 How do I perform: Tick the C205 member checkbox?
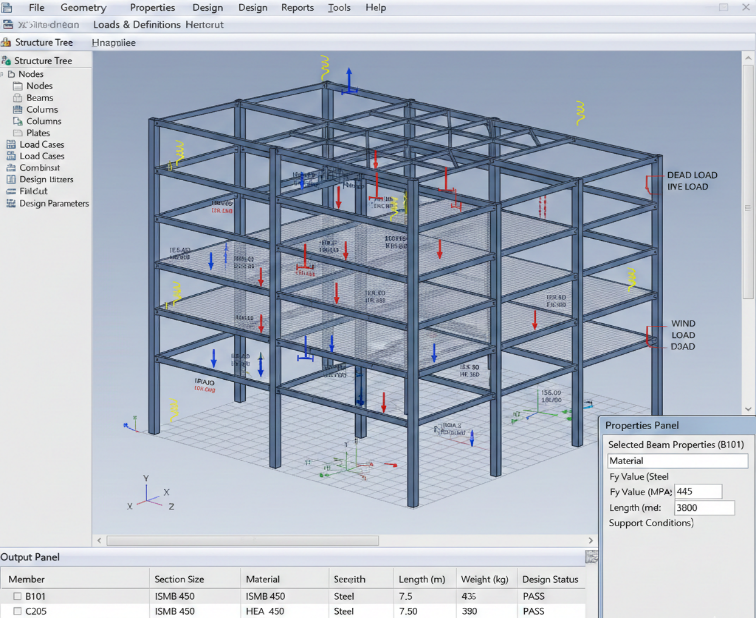(x=16, y=611)
